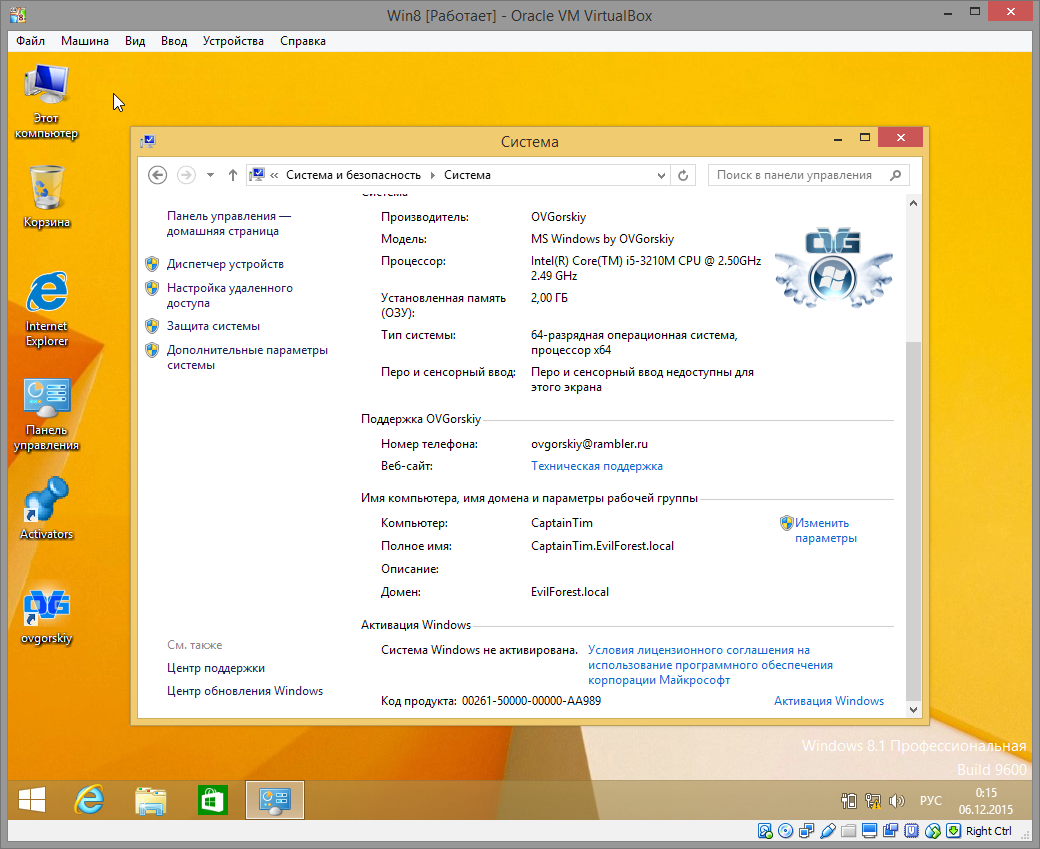Select the Корзина recycle bin icon
Screen dimensions: 1040x849
[x=46, y=197]
